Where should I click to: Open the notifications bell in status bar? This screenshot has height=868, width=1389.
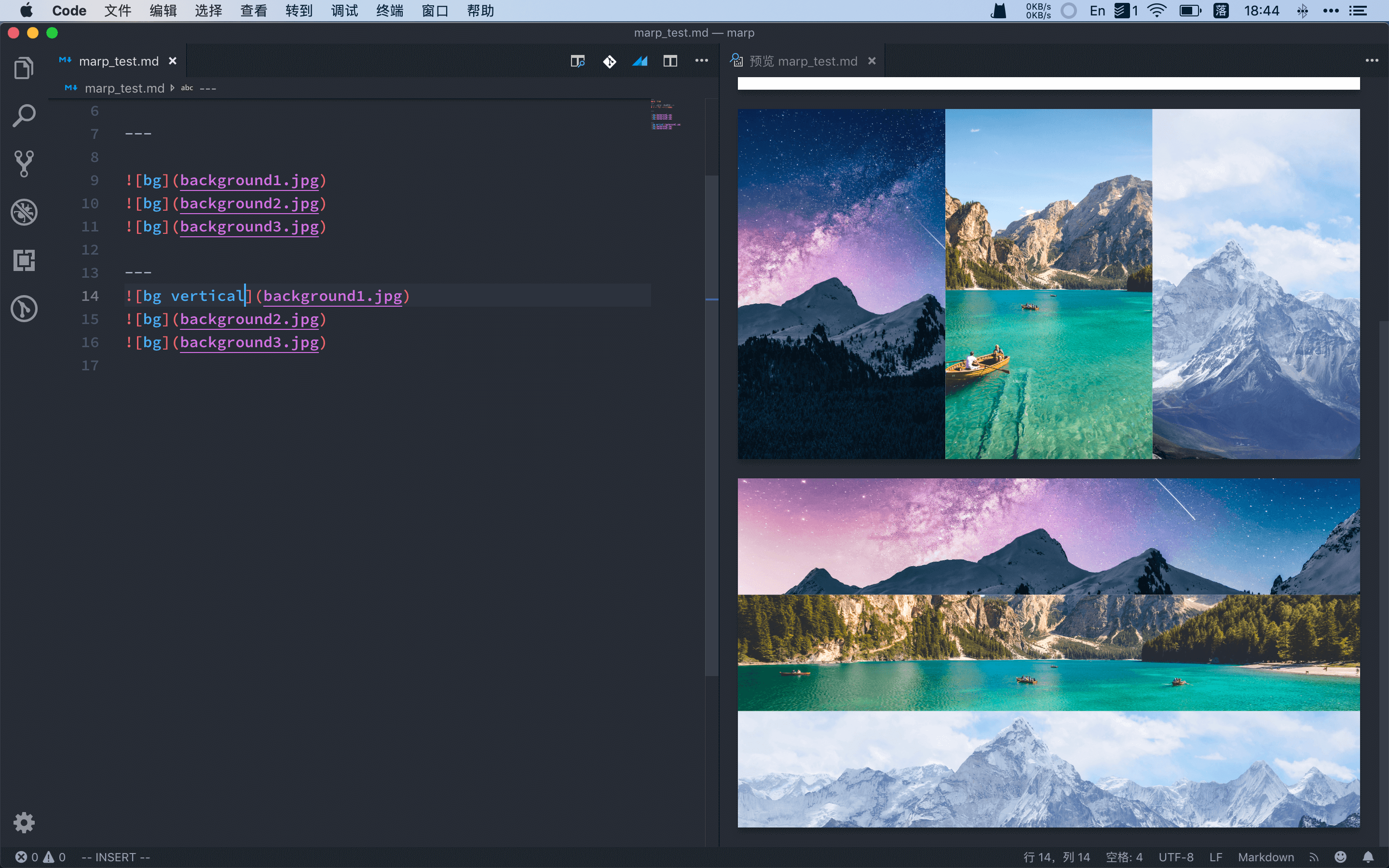point(1368,857)
